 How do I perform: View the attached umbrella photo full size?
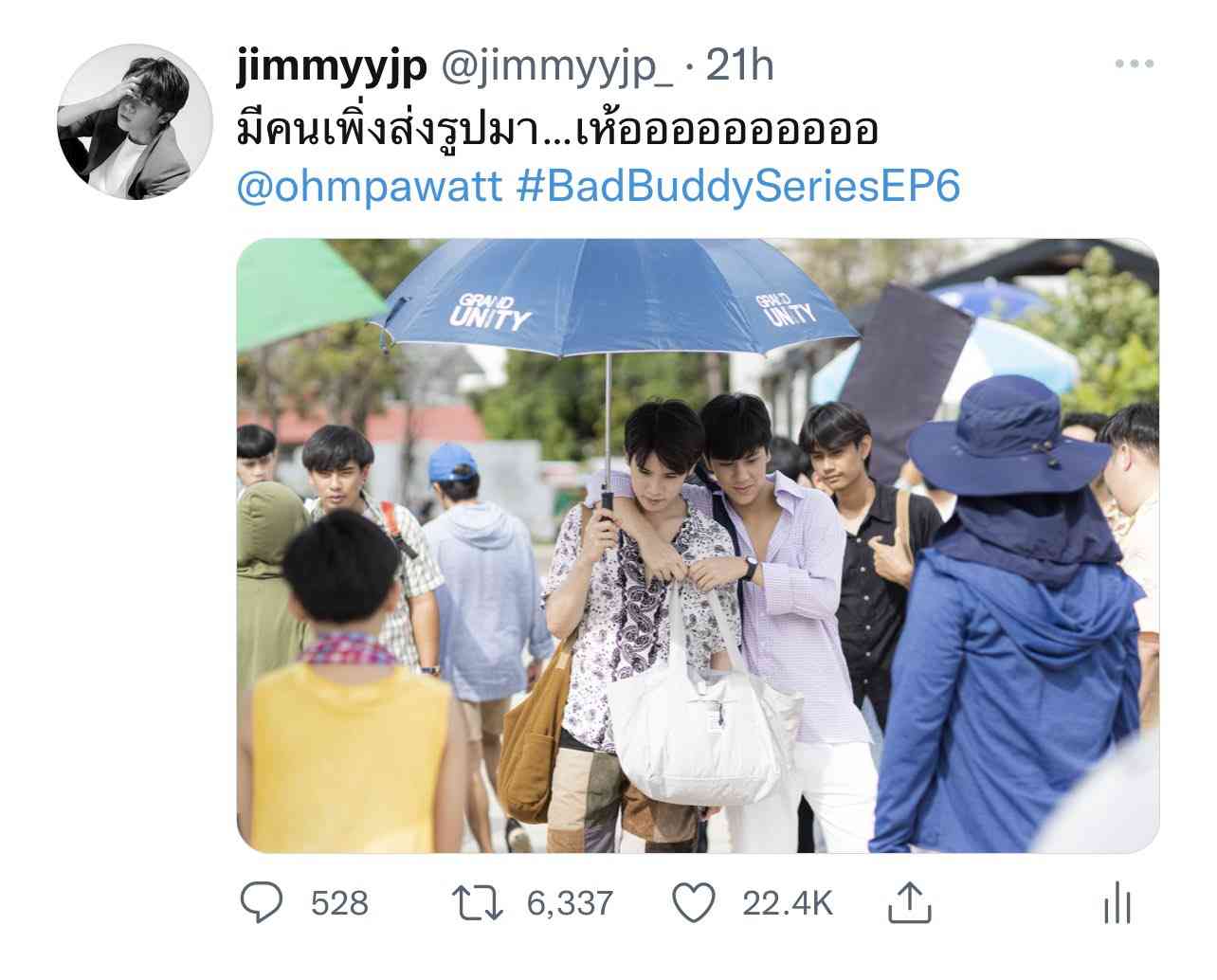698,545
